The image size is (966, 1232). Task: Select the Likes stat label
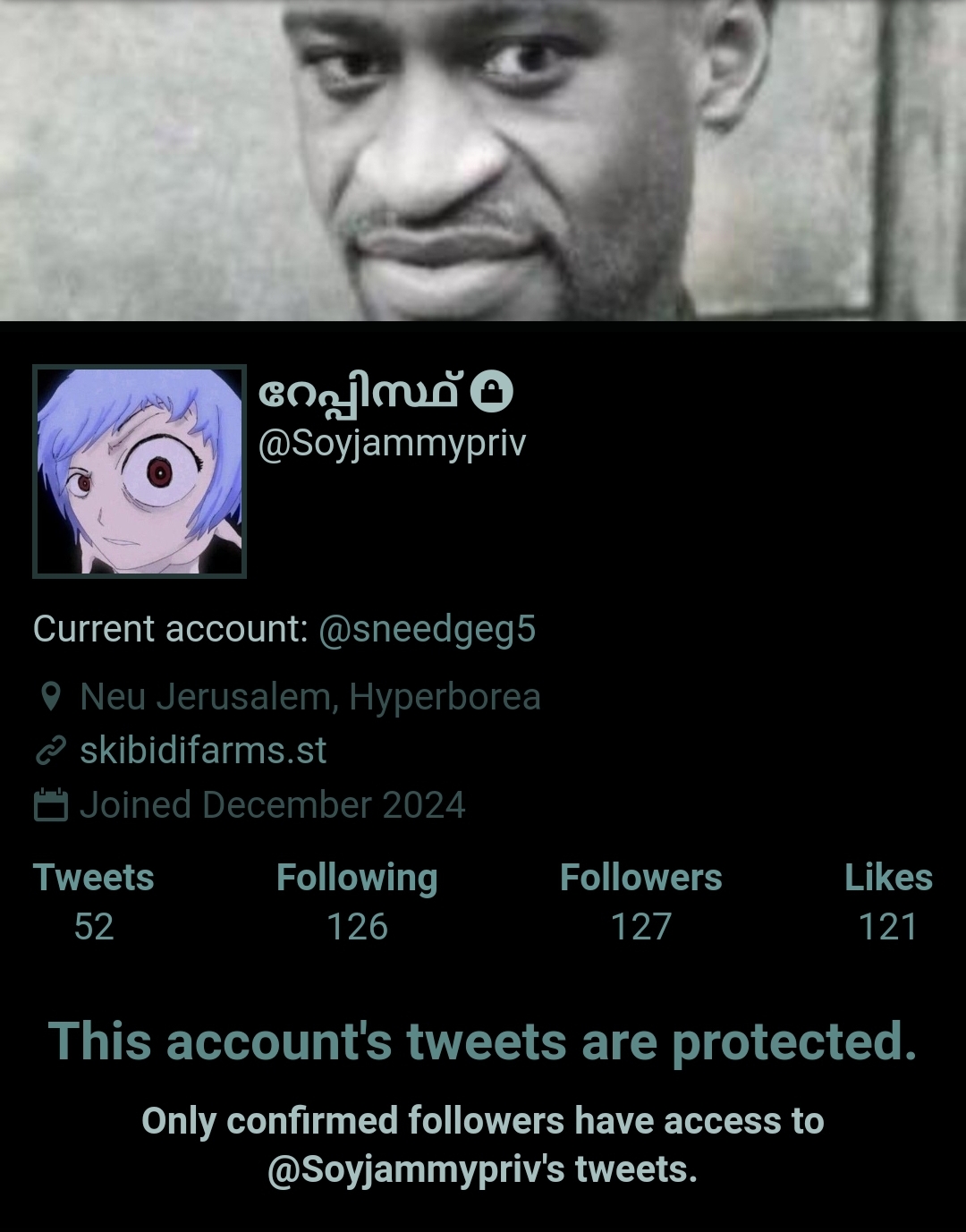(888, 878)
